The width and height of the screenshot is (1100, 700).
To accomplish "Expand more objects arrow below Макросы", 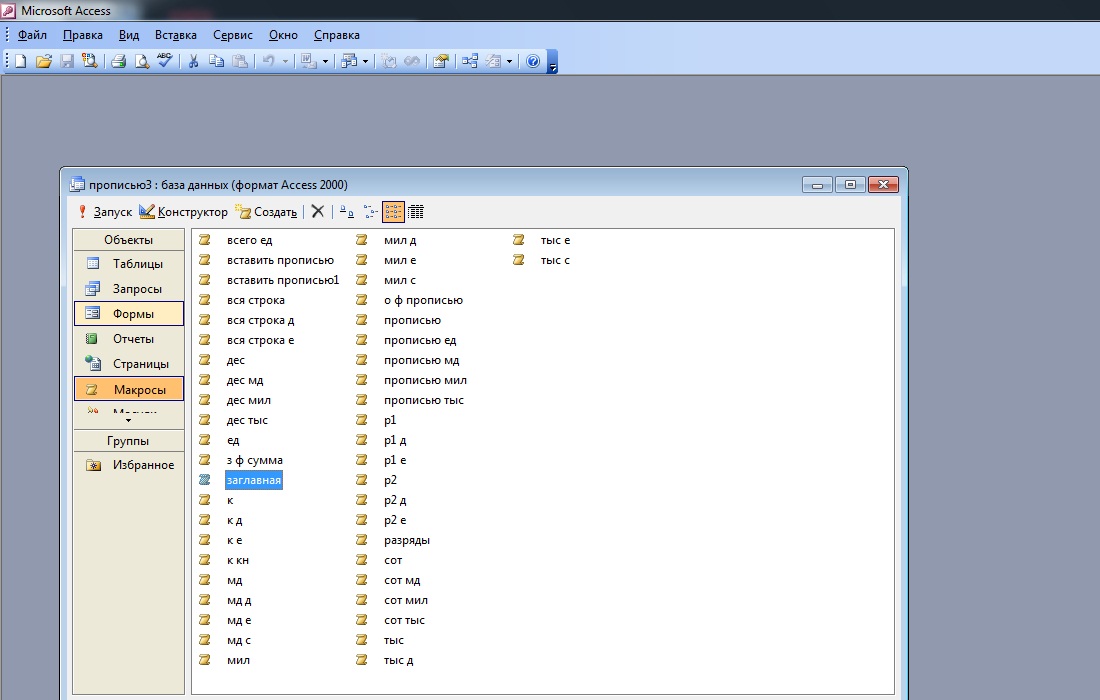I will point(128,420).
